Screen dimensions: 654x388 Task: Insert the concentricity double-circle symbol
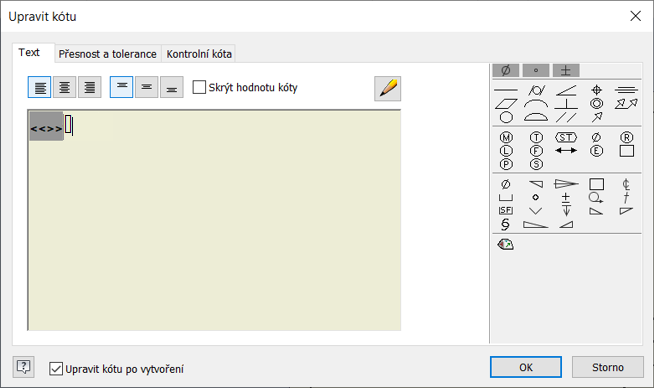(x=596, y=103)
